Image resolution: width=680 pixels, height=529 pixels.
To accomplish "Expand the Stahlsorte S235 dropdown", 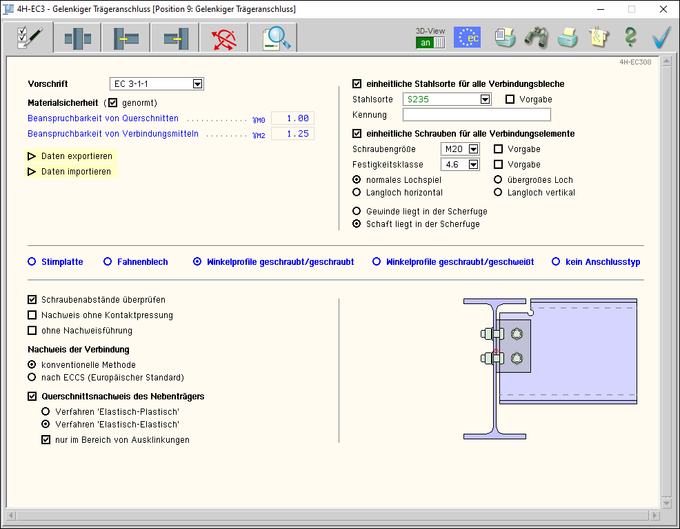I will pos(484,99).
